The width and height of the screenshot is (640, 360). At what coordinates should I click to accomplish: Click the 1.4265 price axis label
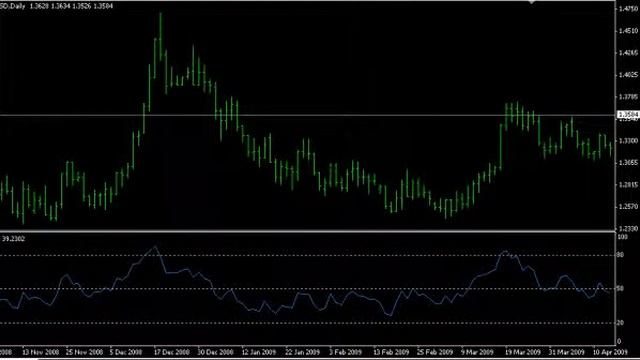coord(629,53)
